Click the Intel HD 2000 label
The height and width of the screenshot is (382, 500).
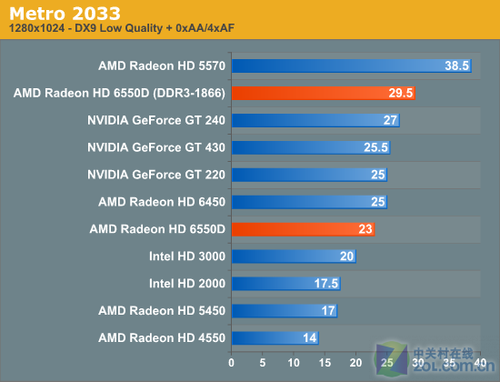[x=187, y=284]
